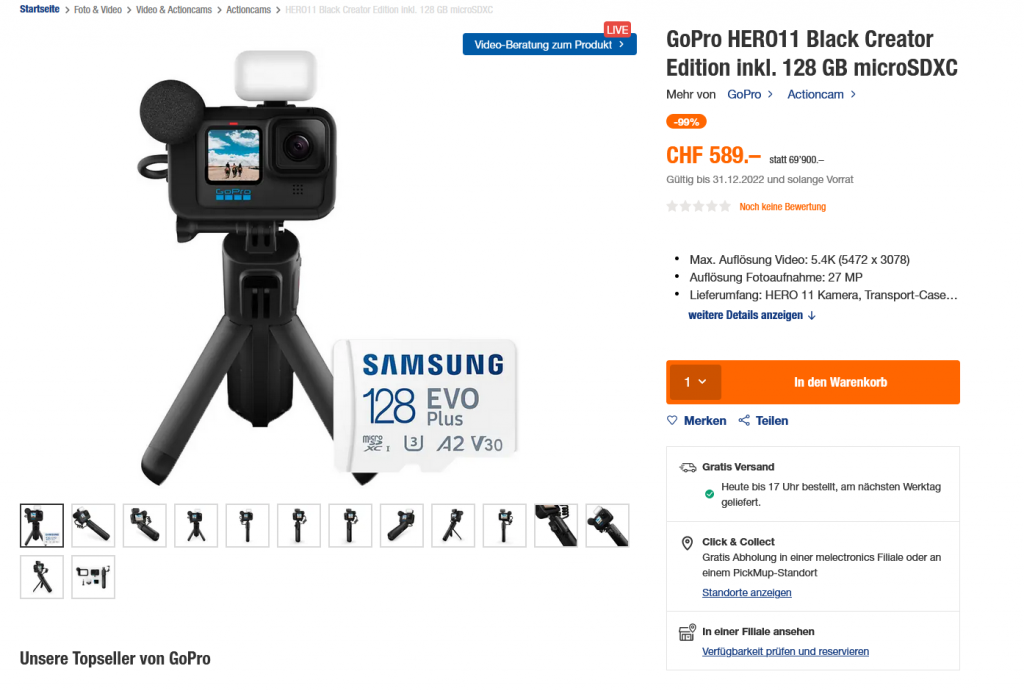
Task: Go to Startseite in the breadcrumb
Action: tap(39, 9)
